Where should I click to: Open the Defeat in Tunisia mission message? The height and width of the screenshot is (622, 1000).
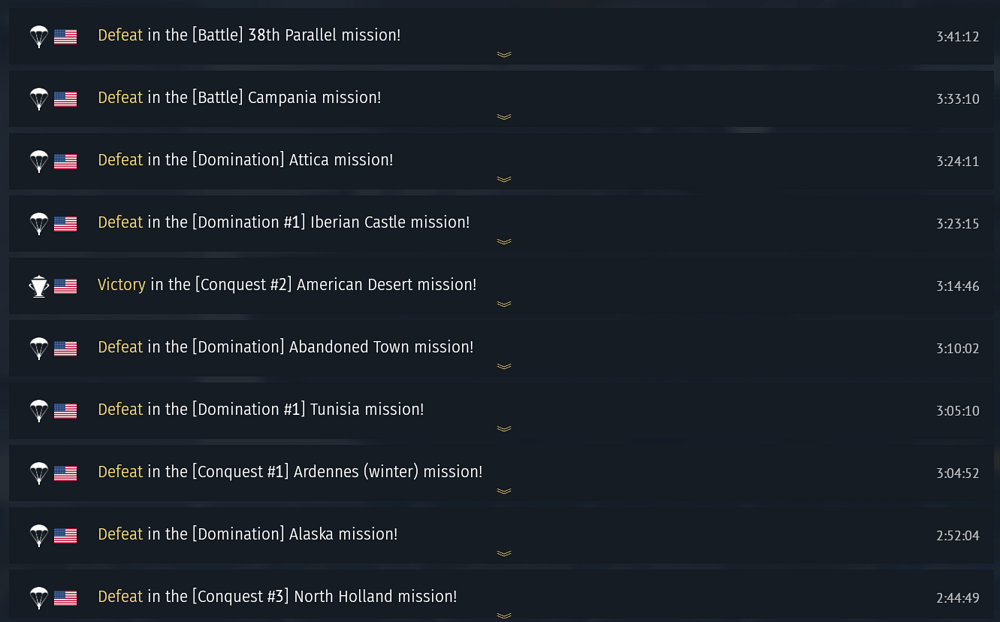(260, 409)
